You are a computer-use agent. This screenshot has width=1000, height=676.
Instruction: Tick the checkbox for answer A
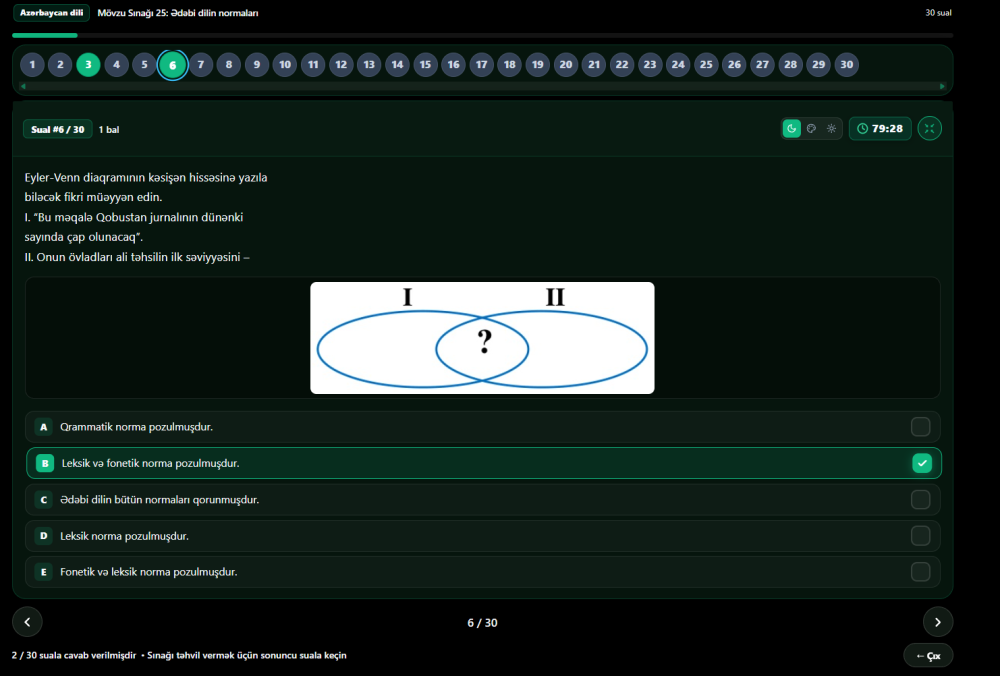920,427
